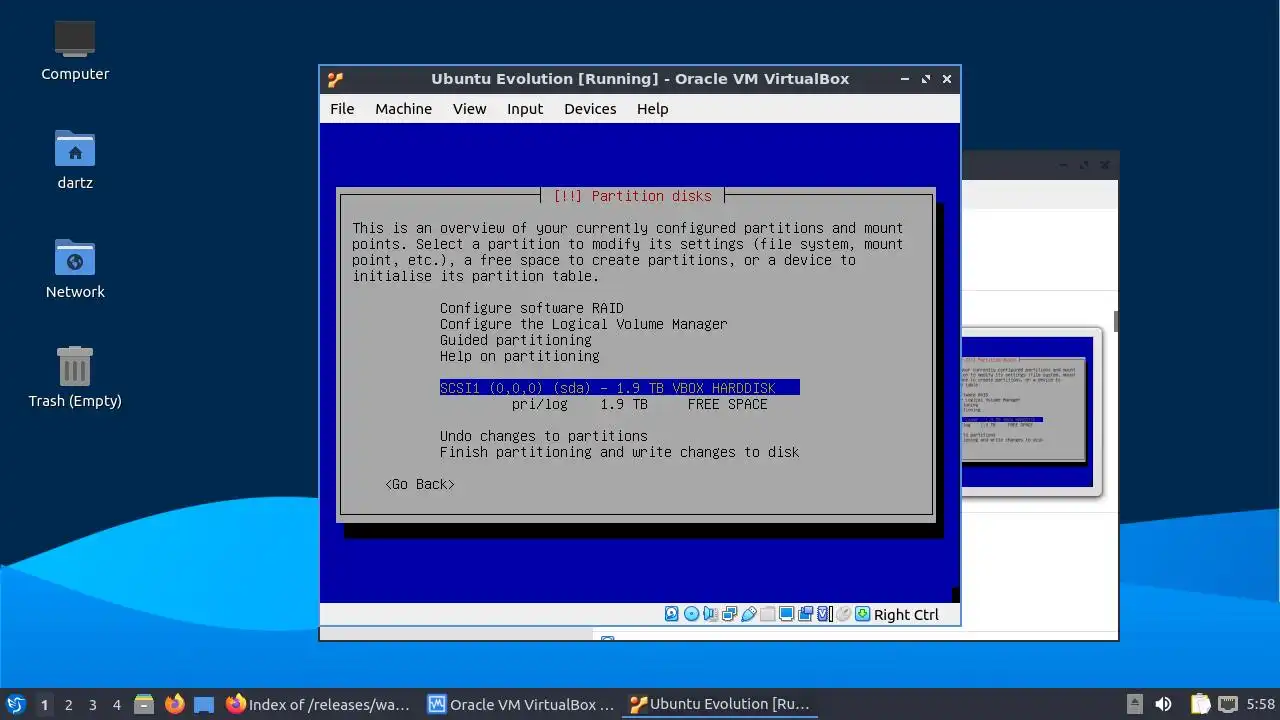1280x720 pixels.
Task: Select 'Guided partitioning' option
Action: 515,340
